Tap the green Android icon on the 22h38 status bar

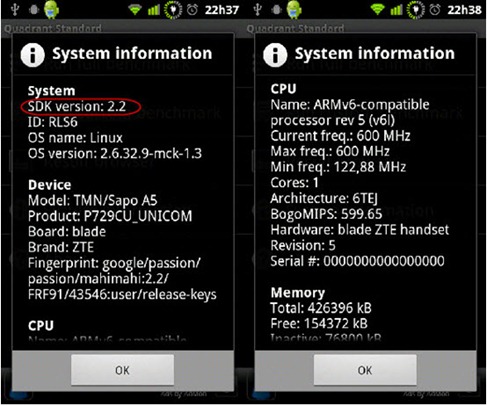pos(294,9)
